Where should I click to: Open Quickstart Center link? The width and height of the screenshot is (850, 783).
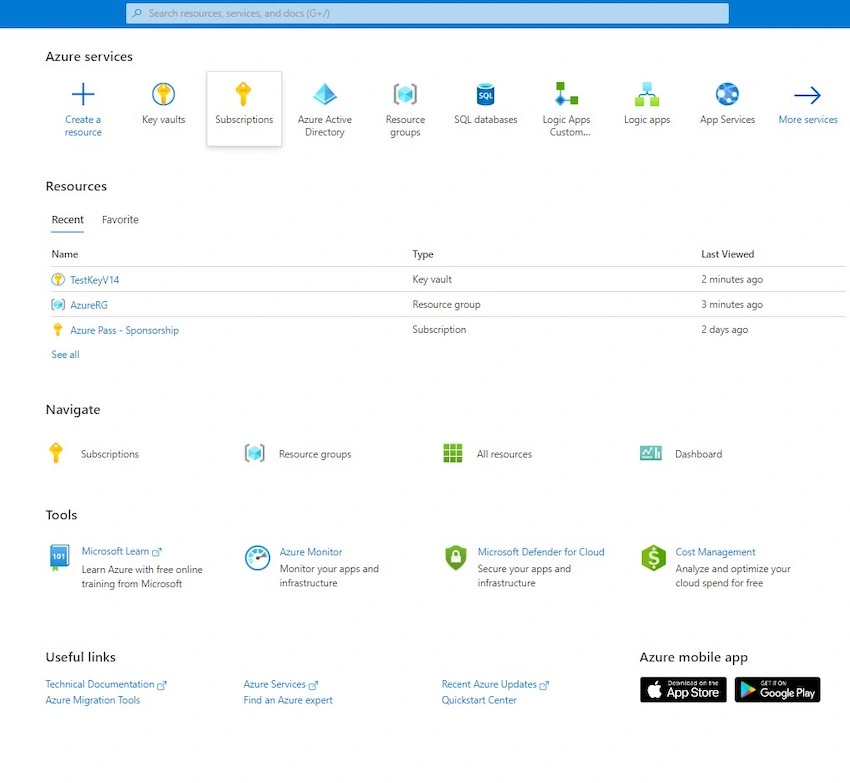(x=479, y=700)
